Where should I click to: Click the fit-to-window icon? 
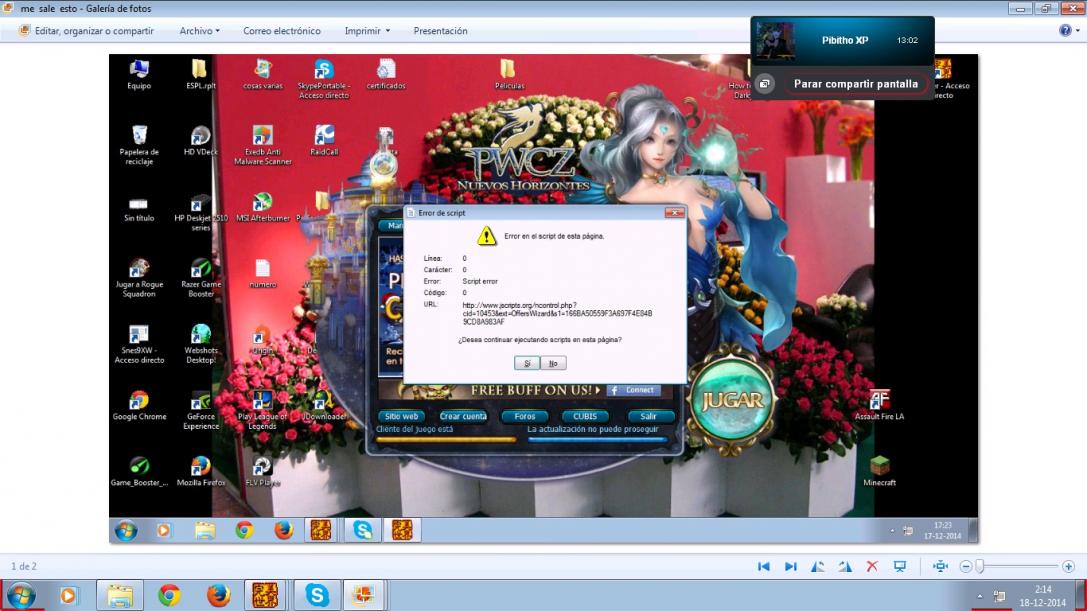click(940, 567)
